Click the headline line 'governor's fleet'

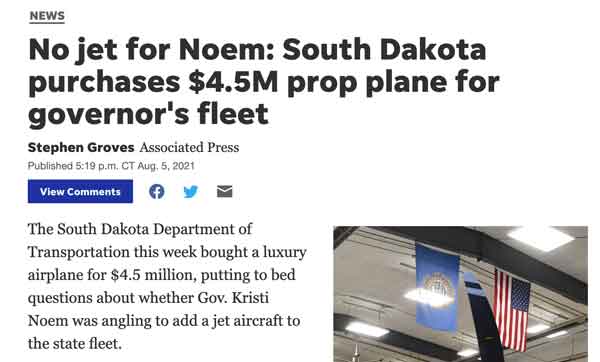click(148, 114)
